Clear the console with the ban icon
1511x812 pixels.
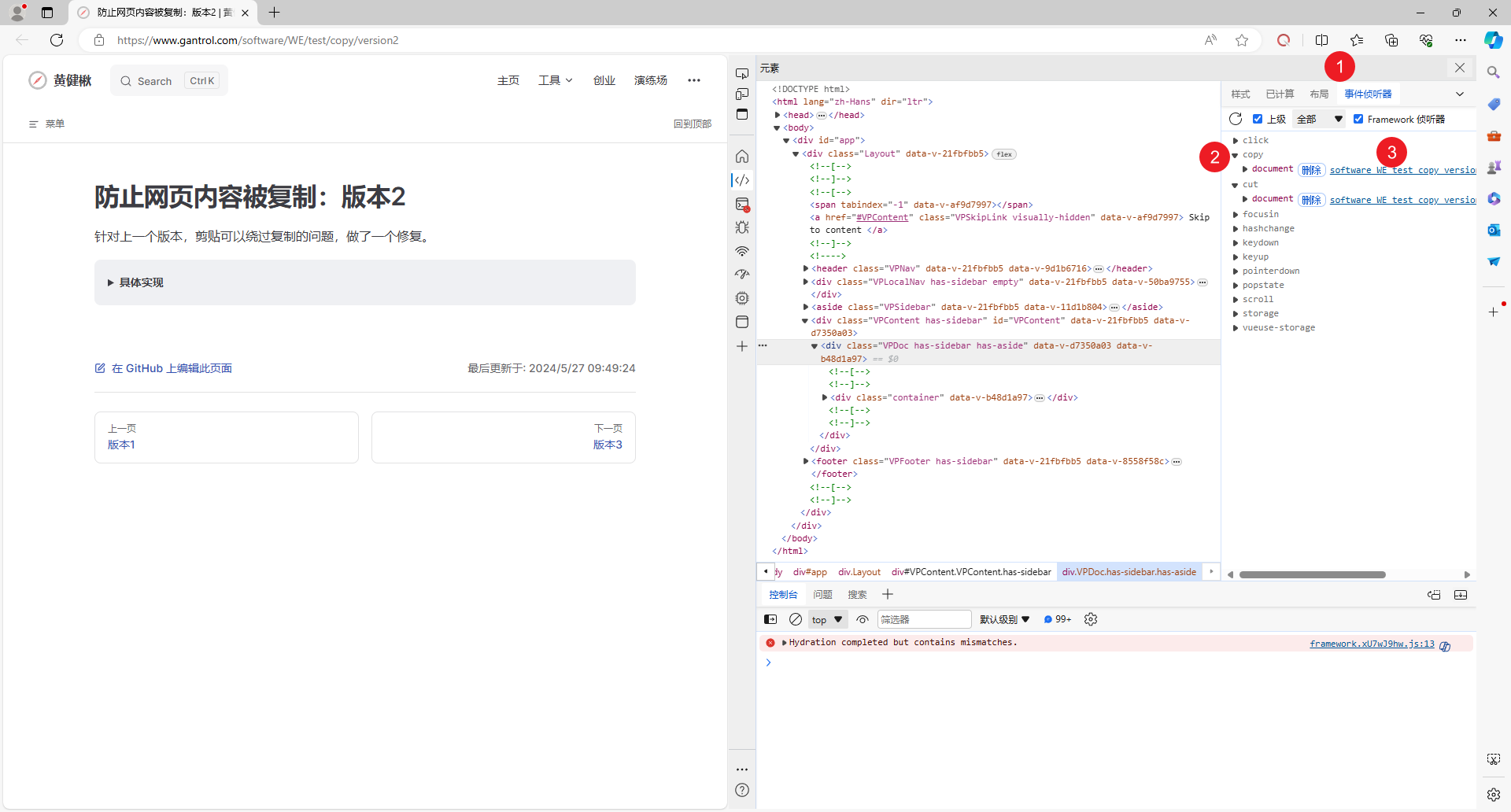click(x=796, y=619)
